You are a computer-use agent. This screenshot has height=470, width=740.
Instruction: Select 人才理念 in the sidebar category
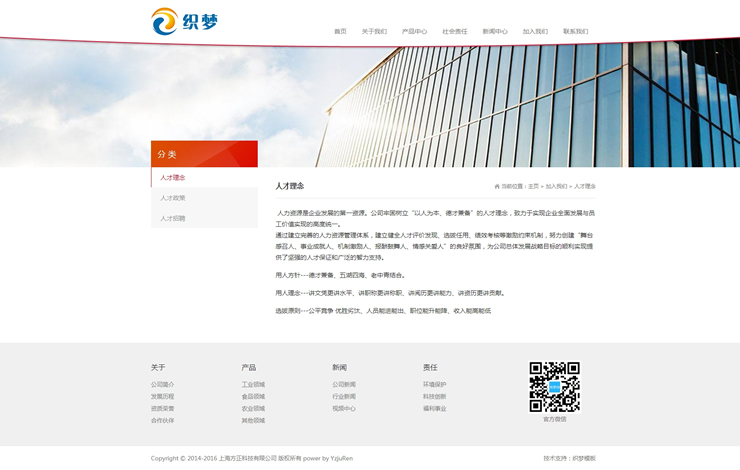(173, 177)
